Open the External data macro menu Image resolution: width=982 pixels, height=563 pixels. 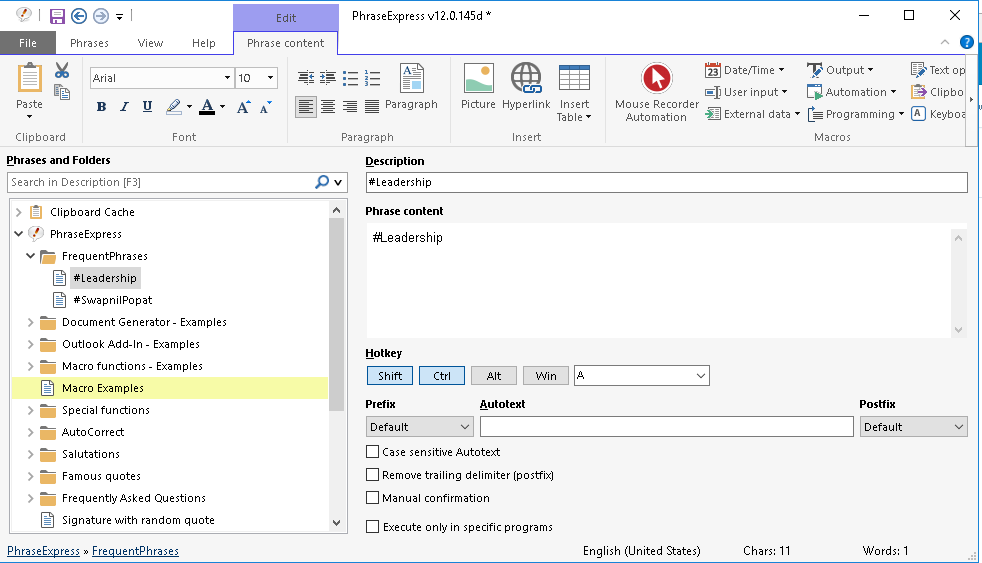point(752,114)
